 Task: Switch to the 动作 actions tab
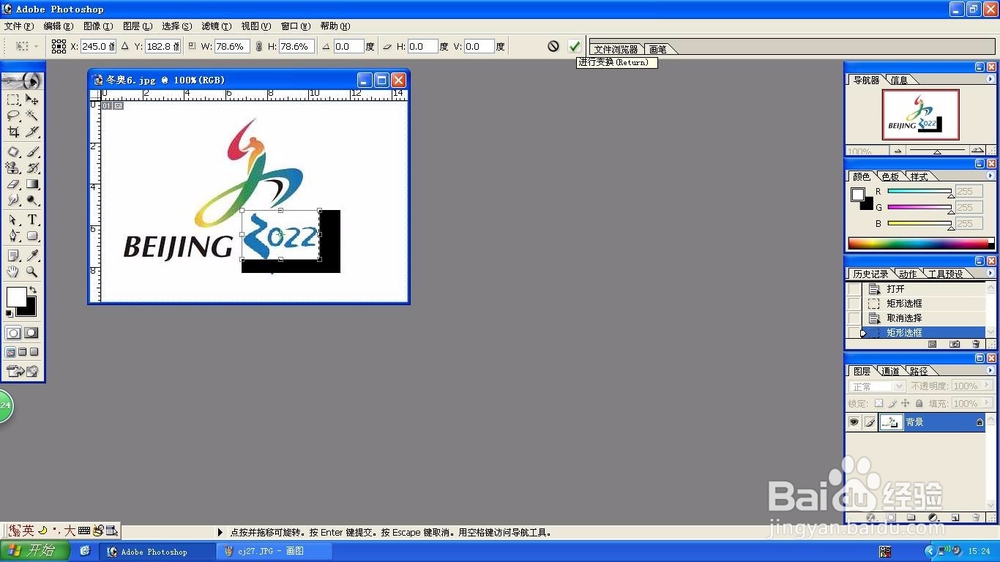tap(908, 274)
